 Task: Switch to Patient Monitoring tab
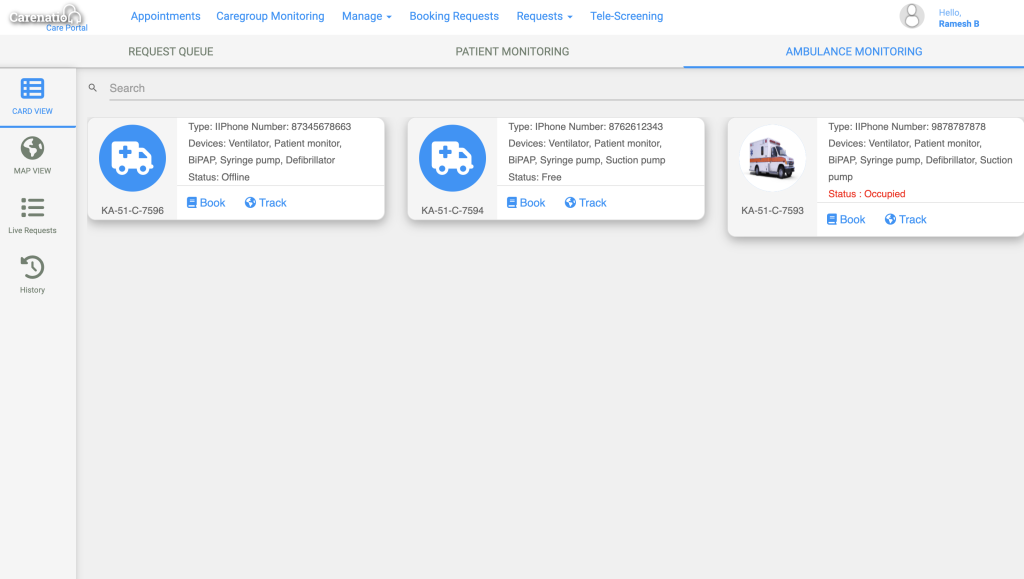(x=512, y=51)
